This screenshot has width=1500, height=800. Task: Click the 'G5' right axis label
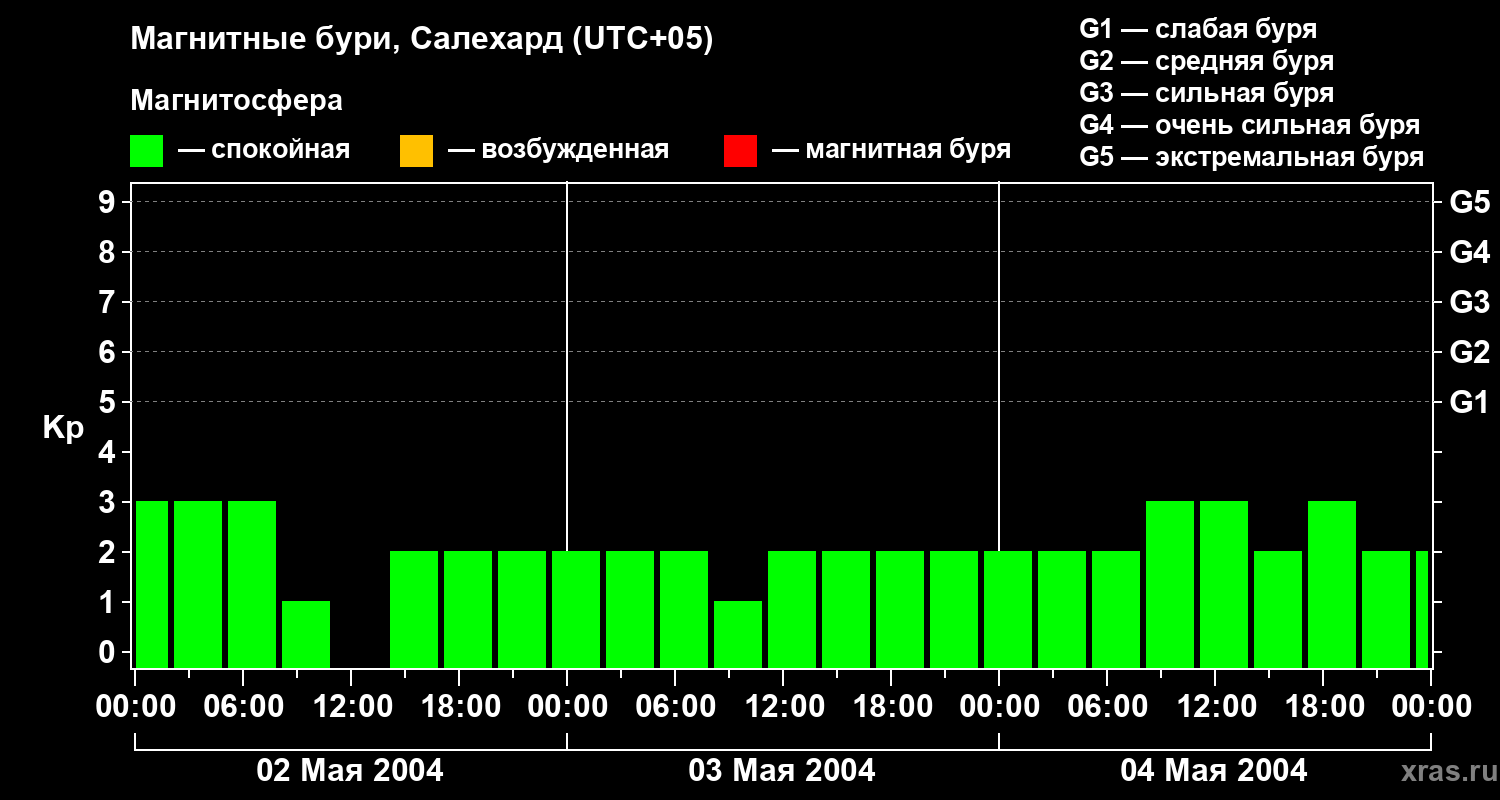click(1469, 203)
